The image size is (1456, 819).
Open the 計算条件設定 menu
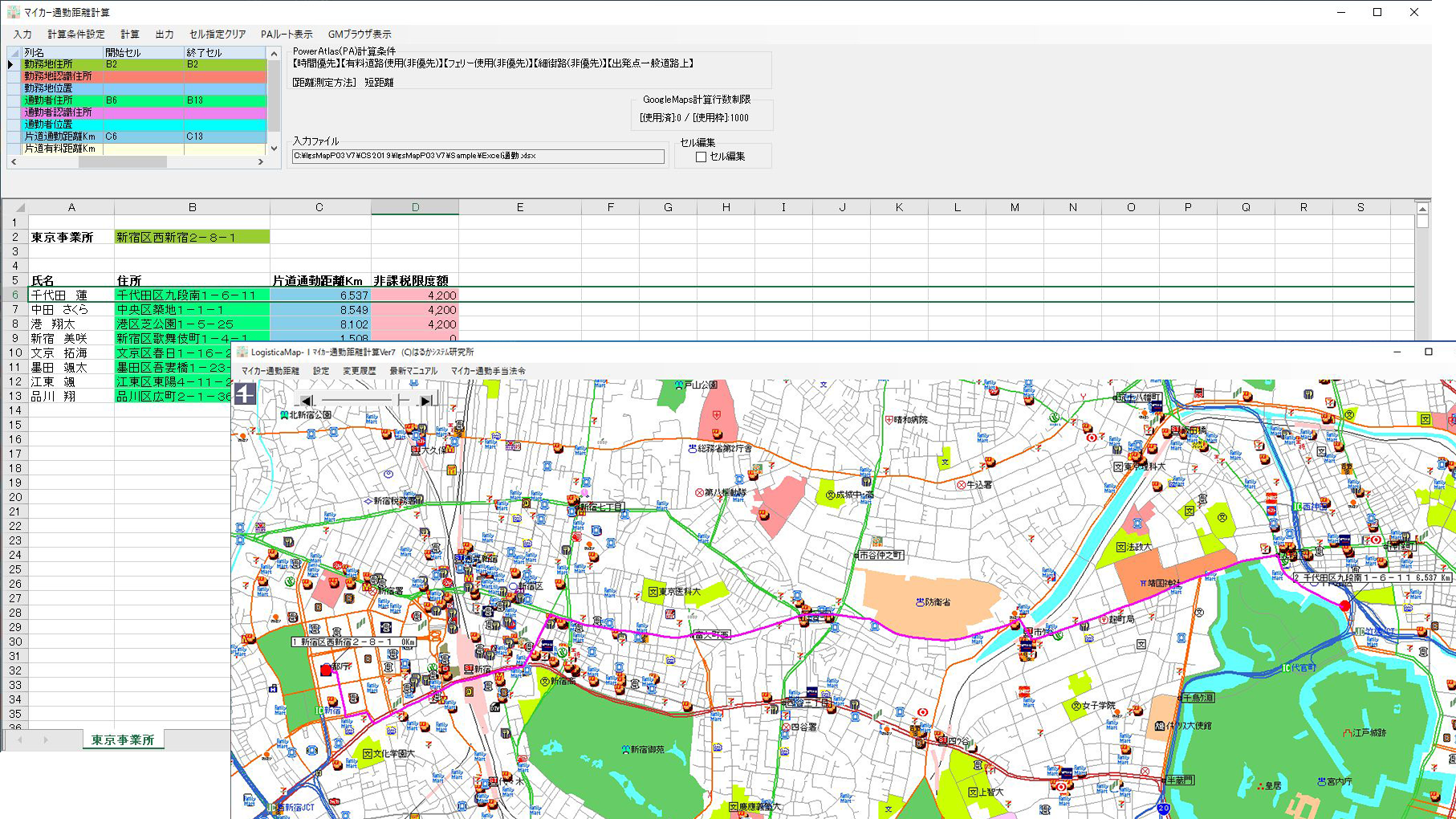click(x=75, y=35)
